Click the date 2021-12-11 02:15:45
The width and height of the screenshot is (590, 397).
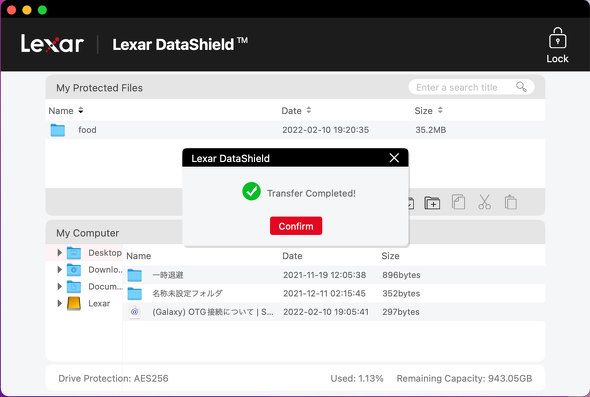coord(324,294)
